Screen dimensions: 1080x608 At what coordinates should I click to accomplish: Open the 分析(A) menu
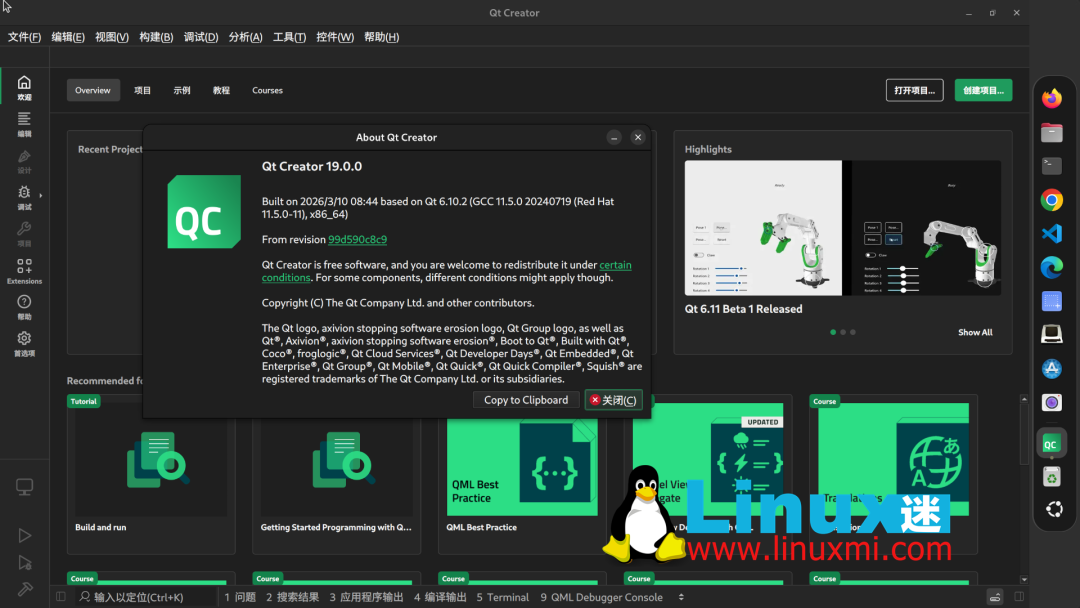[245, 37]
